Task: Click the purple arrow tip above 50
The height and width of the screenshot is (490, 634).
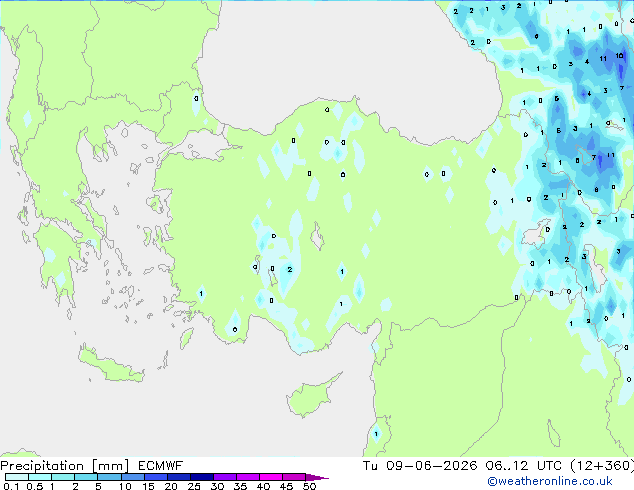Action: (317, 477)
